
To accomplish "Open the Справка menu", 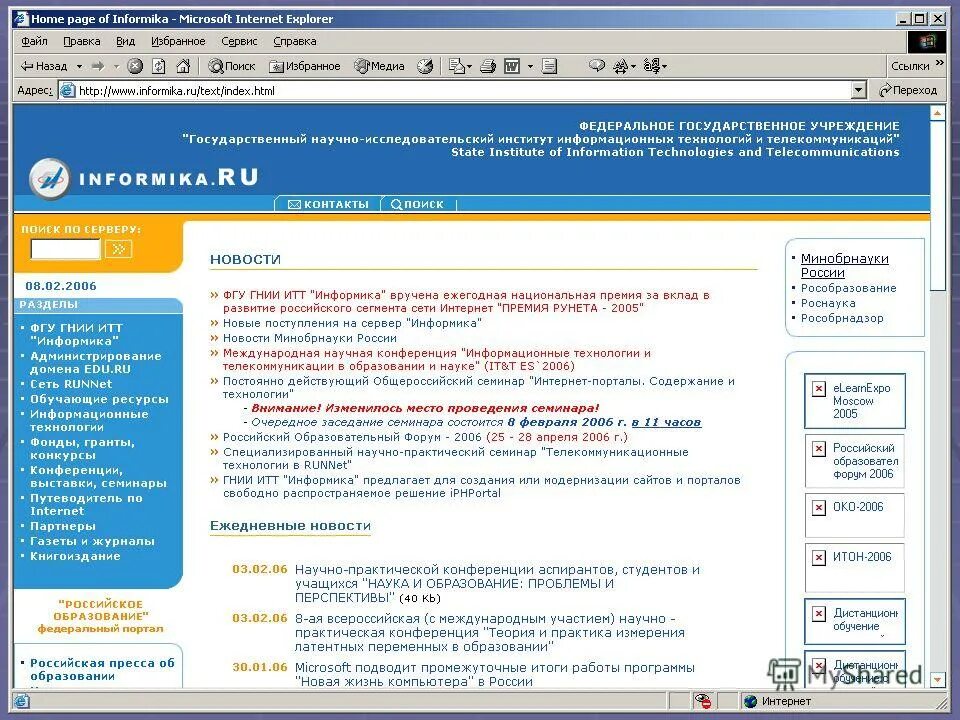I will (x=294, y=42).
